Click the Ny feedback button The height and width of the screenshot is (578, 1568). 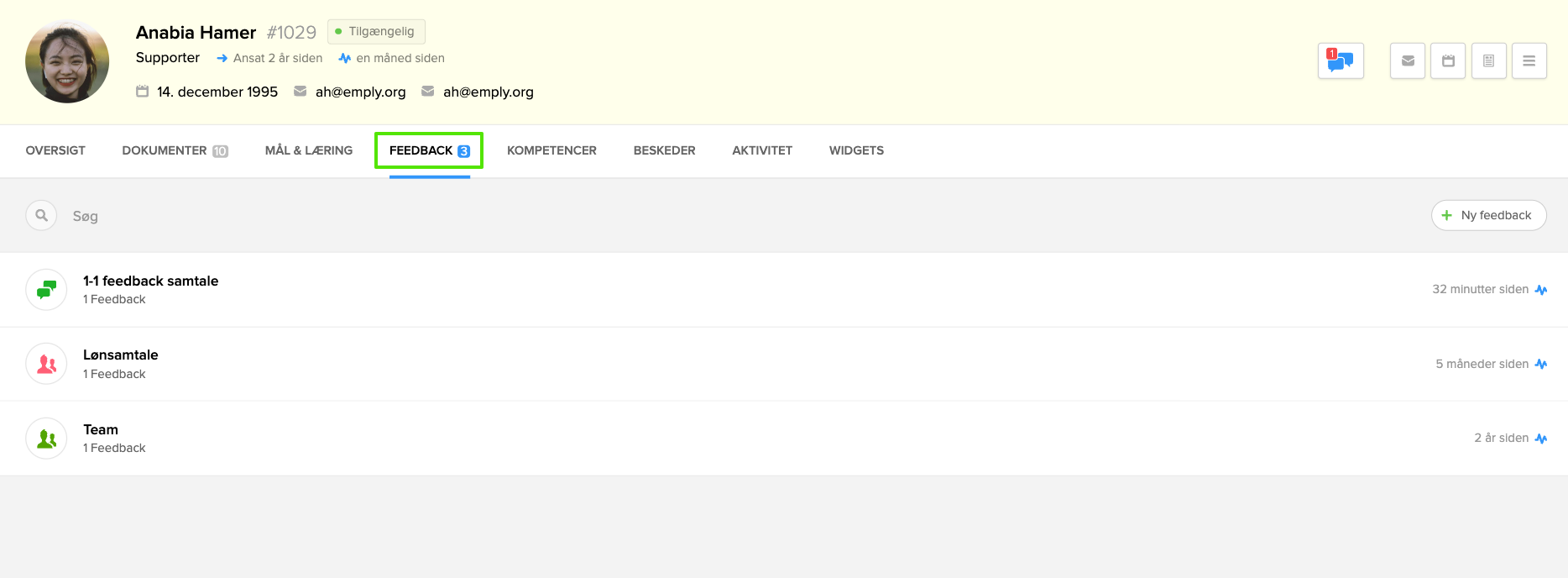pyautogui.click(x=1488, y=215)
